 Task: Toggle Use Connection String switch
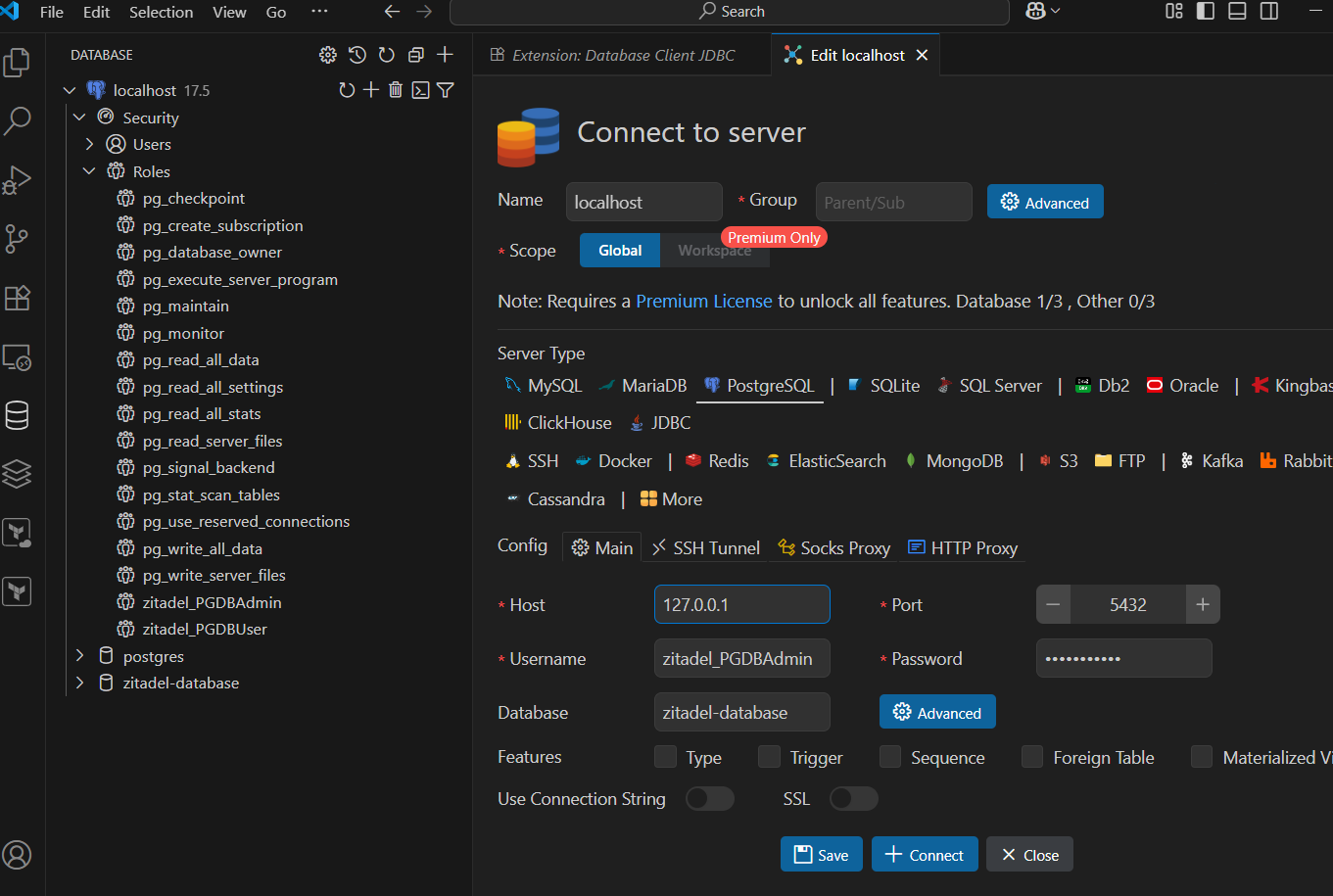pos(710,799)
